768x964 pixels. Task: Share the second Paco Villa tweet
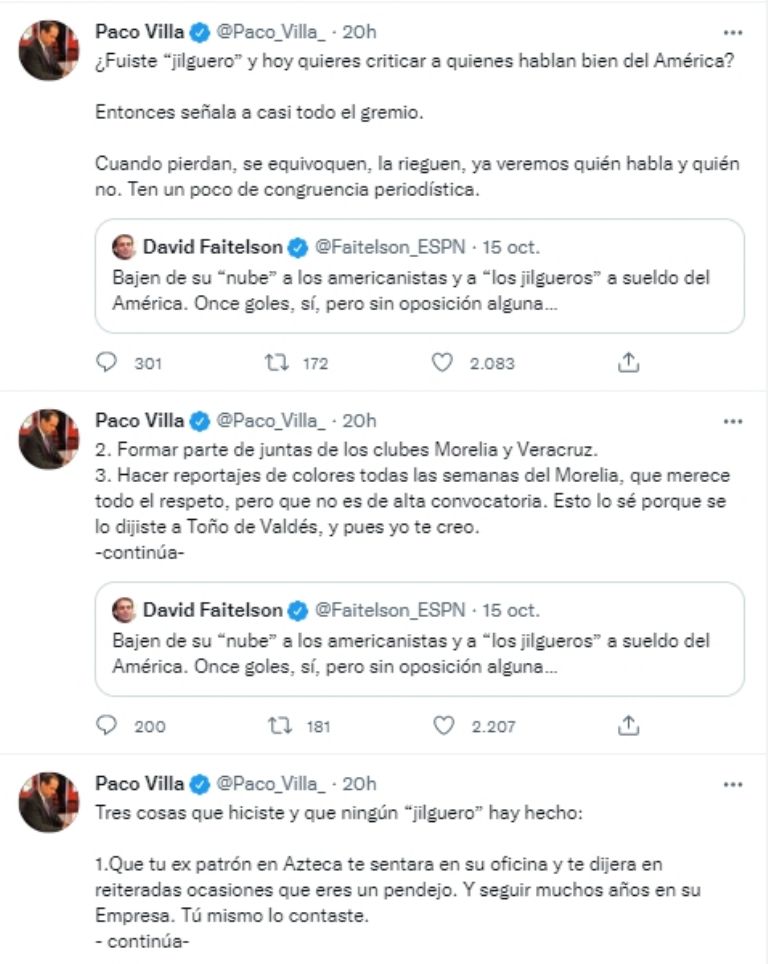click(x=628, y=726)
